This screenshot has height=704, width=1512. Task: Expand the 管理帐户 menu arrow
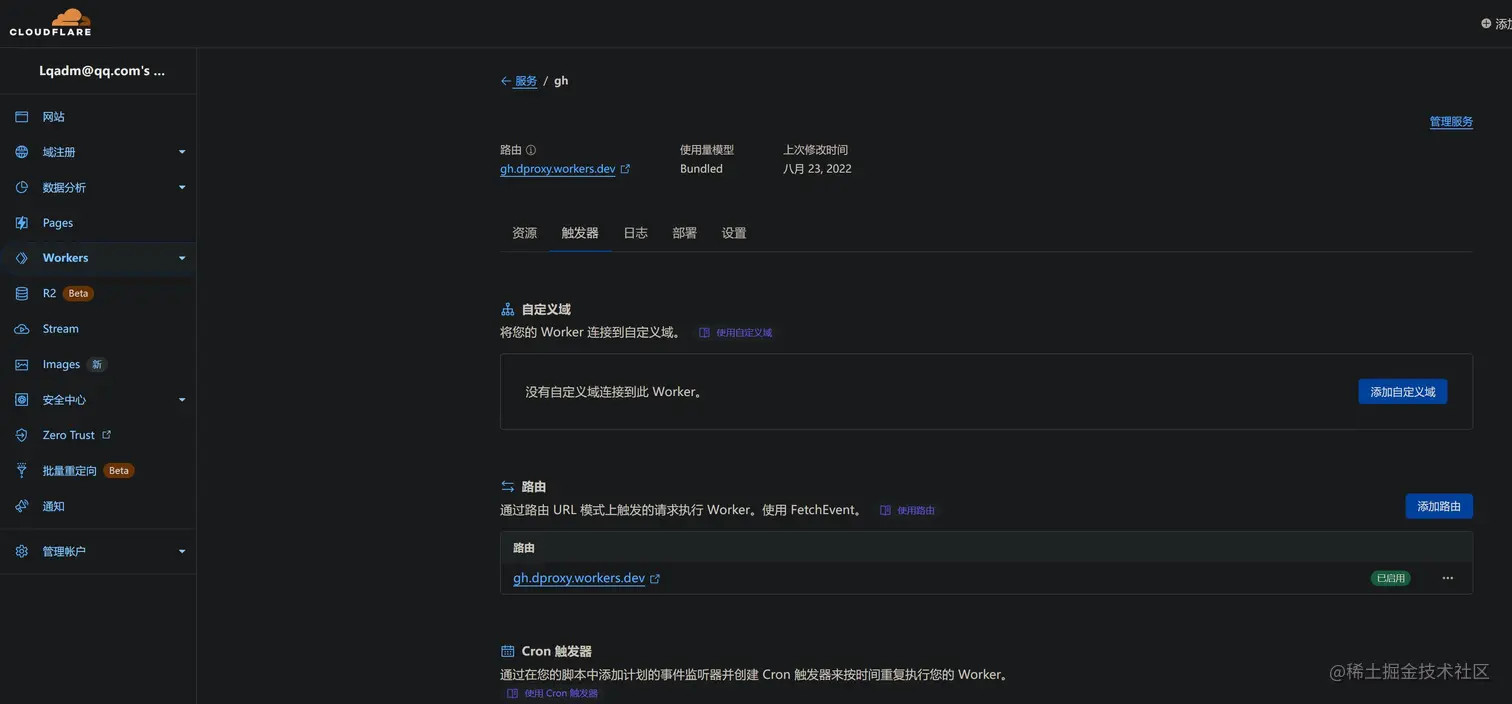click(182, 551)
